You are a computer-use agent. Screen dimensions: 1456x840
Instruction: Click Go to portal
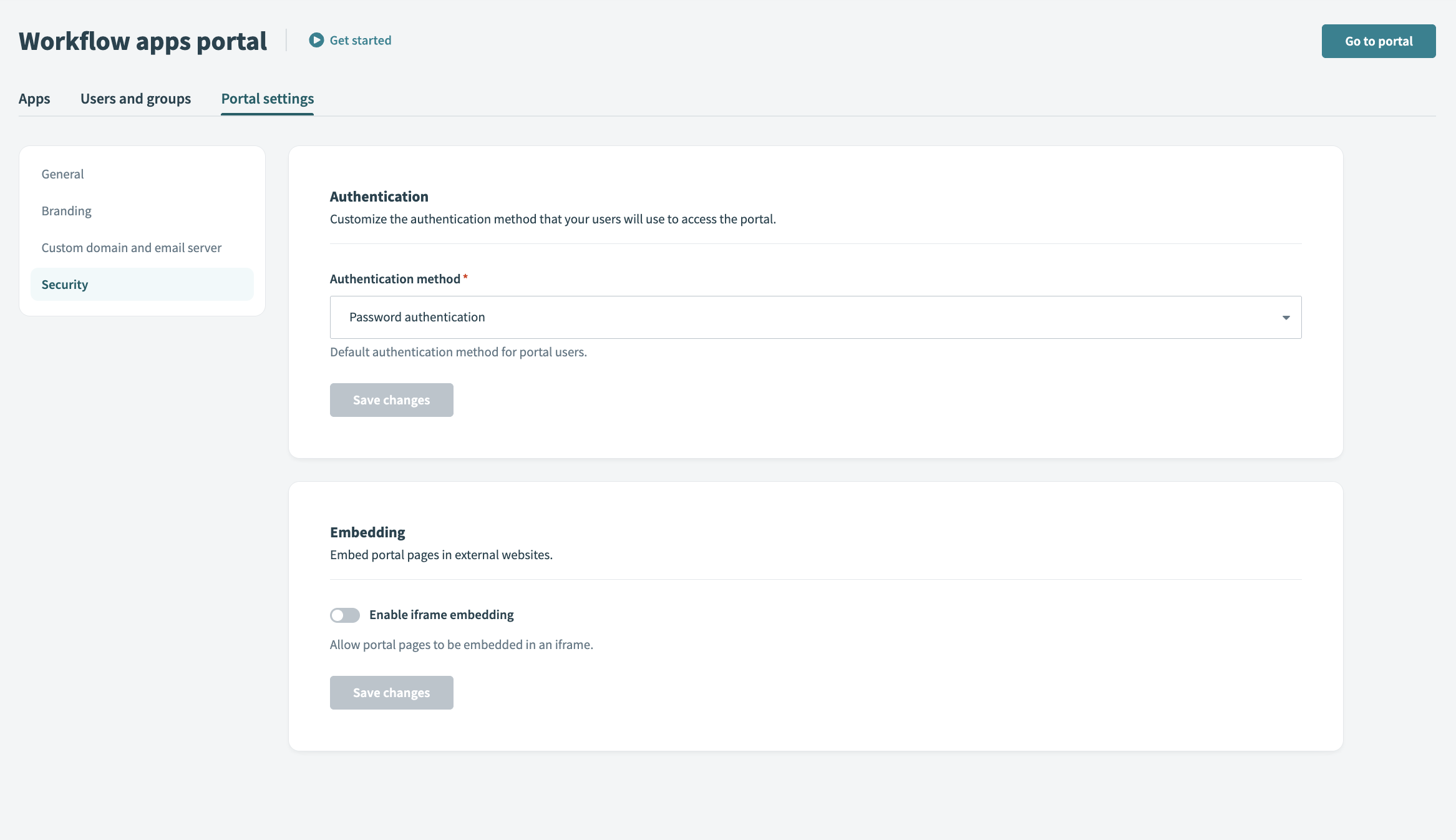coord(1378,41)
